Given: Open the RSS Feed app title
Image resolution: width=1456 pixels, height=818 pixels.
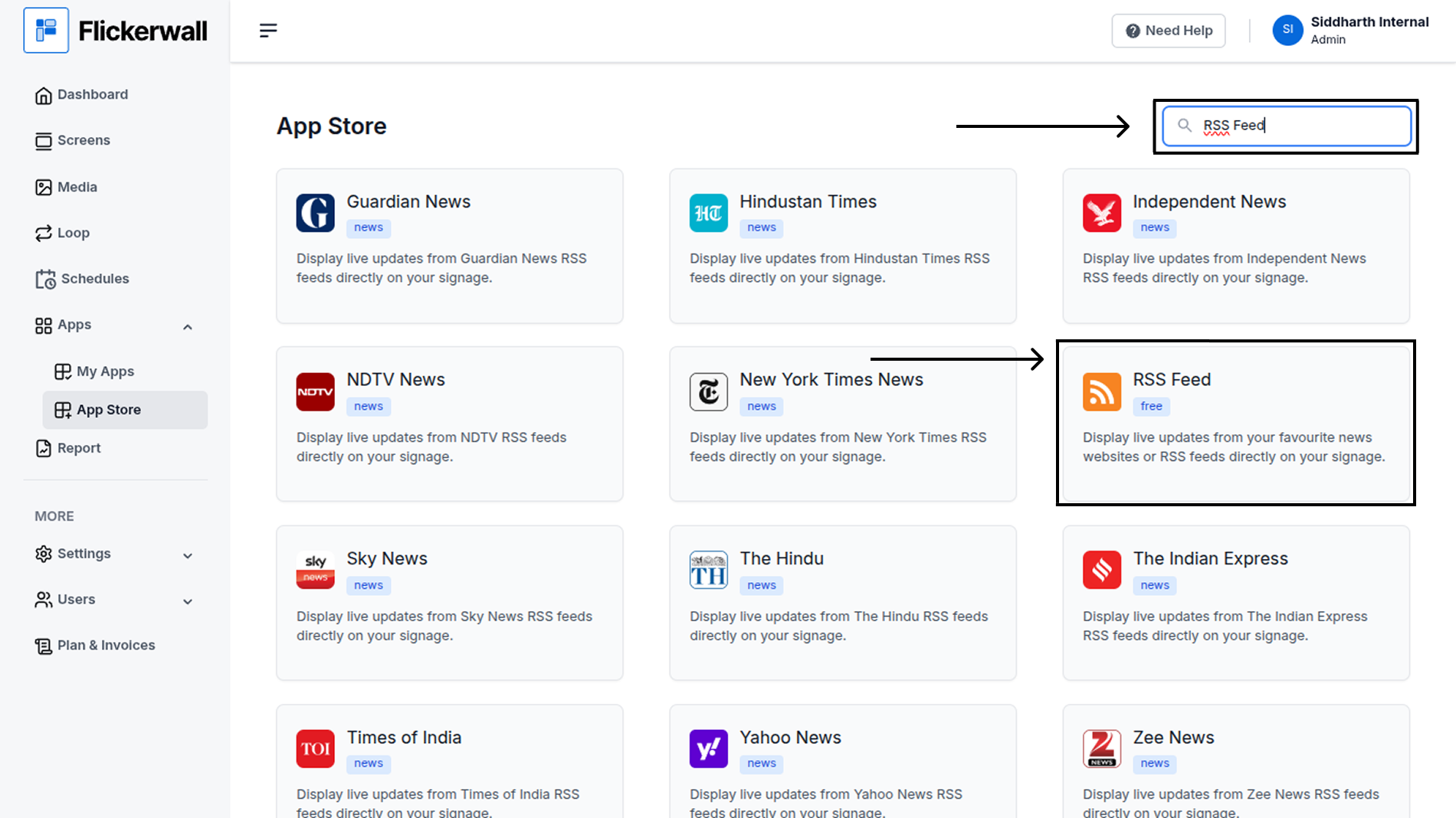Looking at the screenshot, I should 1172,380.
